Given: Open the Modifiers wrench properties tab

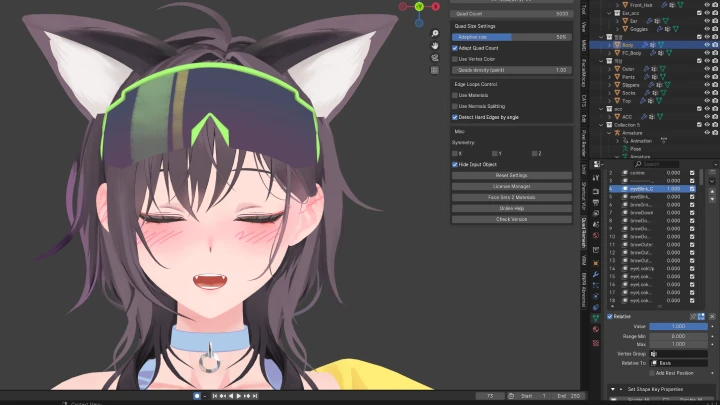Looking at the screenshot, I should pos(596,274).
